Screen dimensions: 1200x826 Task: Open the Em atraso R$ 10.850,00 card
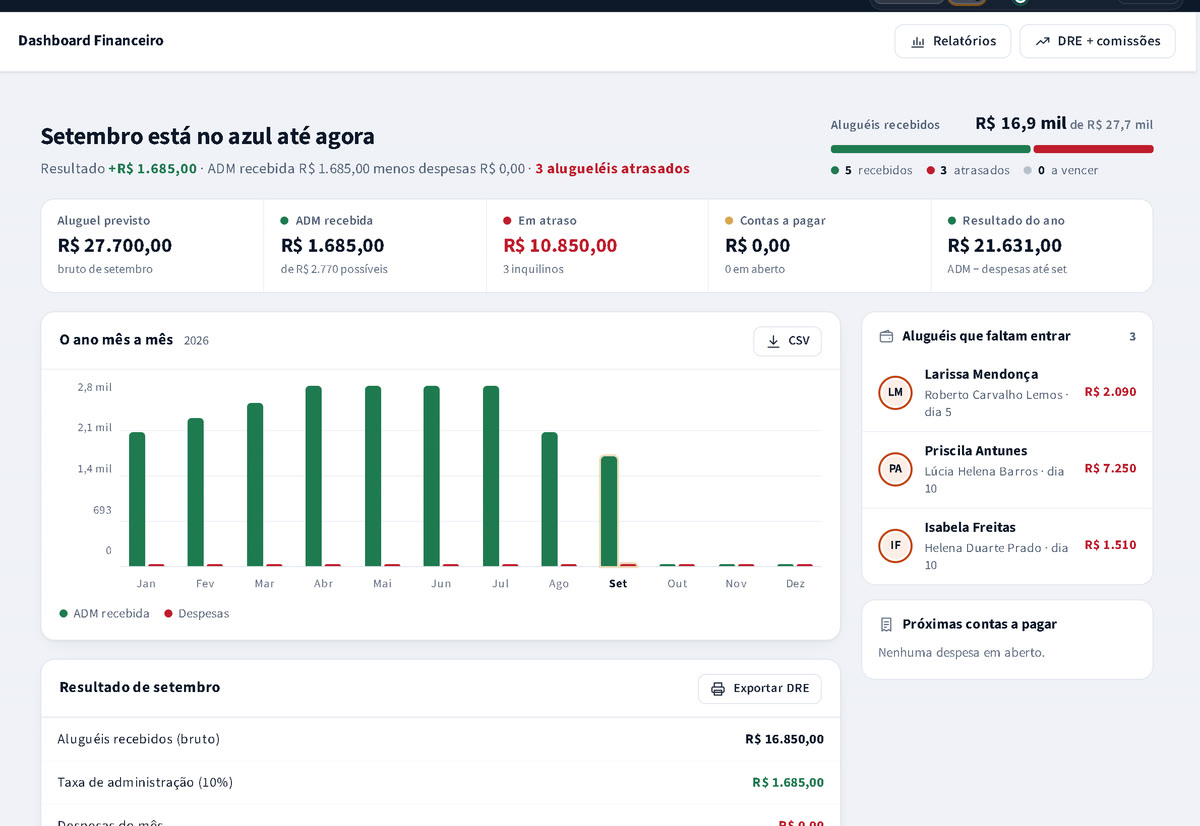tap(597, 246)
